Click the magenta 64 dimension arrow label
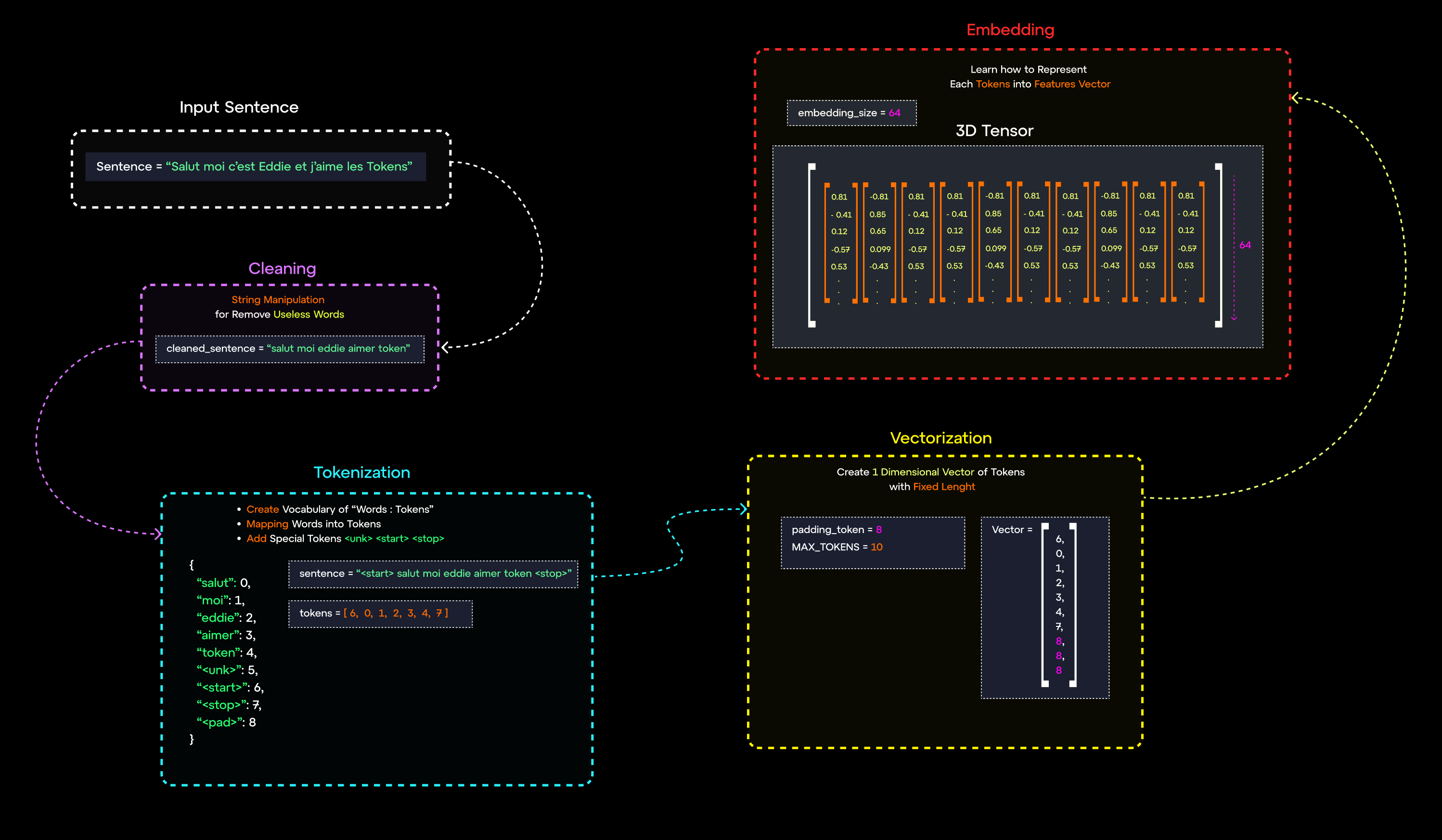This screenshot has height=840, width=1442. pyautogui.click(x=1245, y=245)
